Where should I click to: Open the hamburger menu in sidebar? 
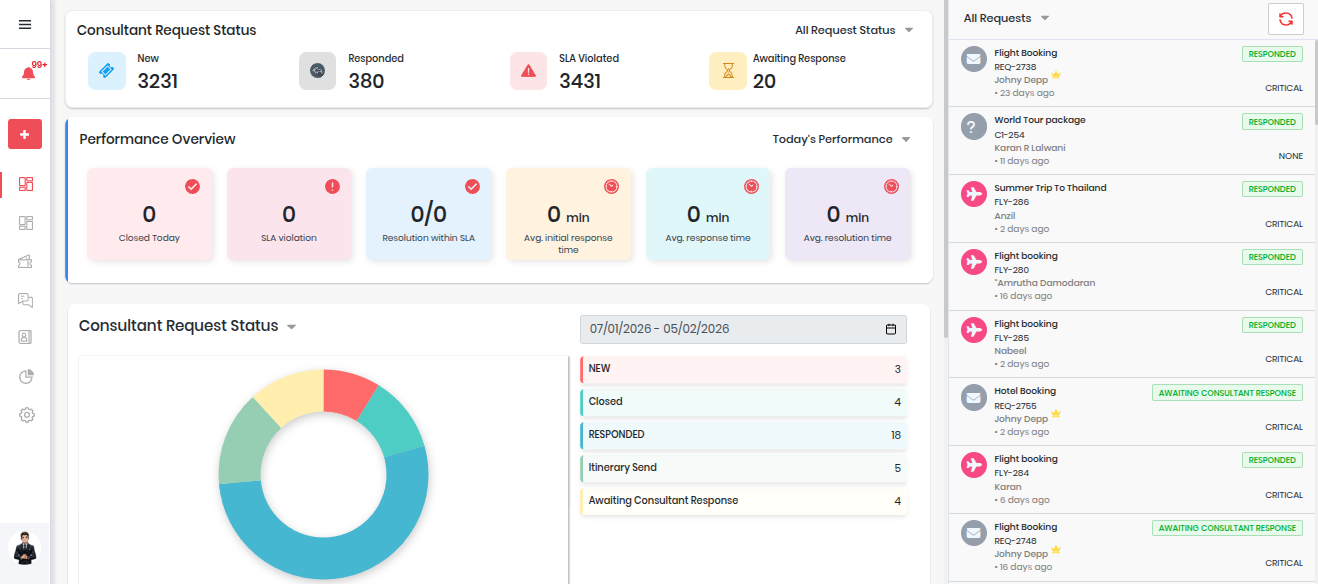pyautogui.click(x=25, y=25)
